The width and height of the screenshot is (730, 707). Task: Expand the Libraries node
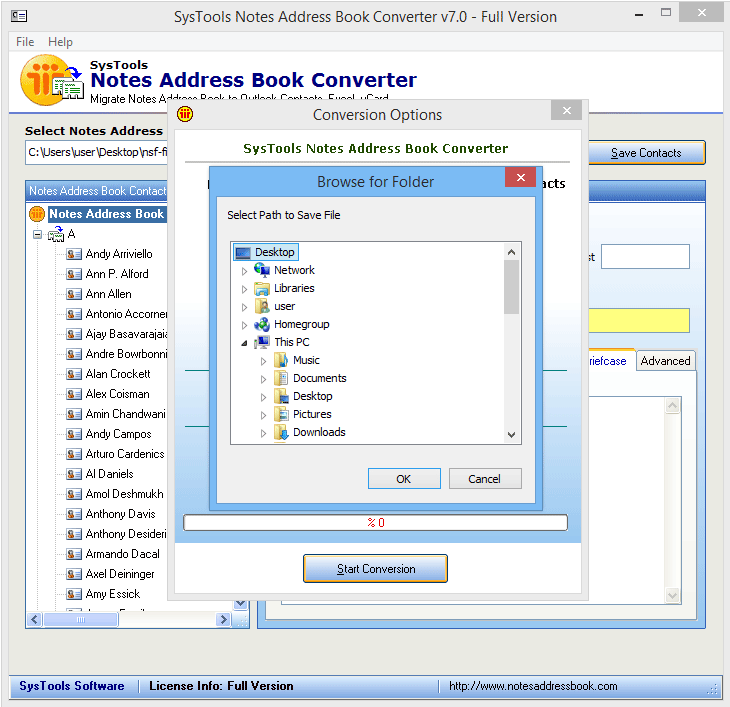pyautogui.click(x=244, y=289)
